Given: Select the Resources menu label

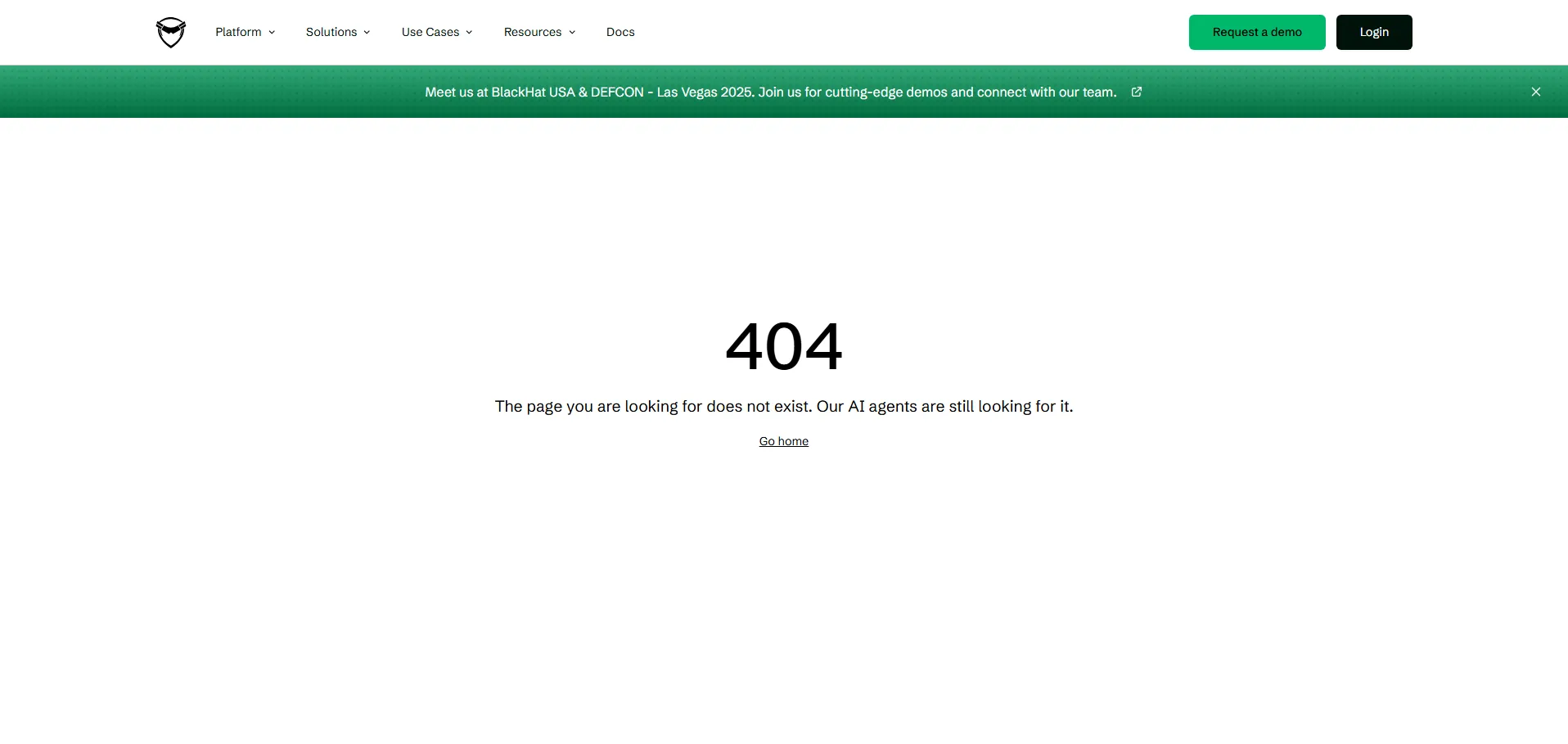Looking at the screenshot, I should [533, 32].
